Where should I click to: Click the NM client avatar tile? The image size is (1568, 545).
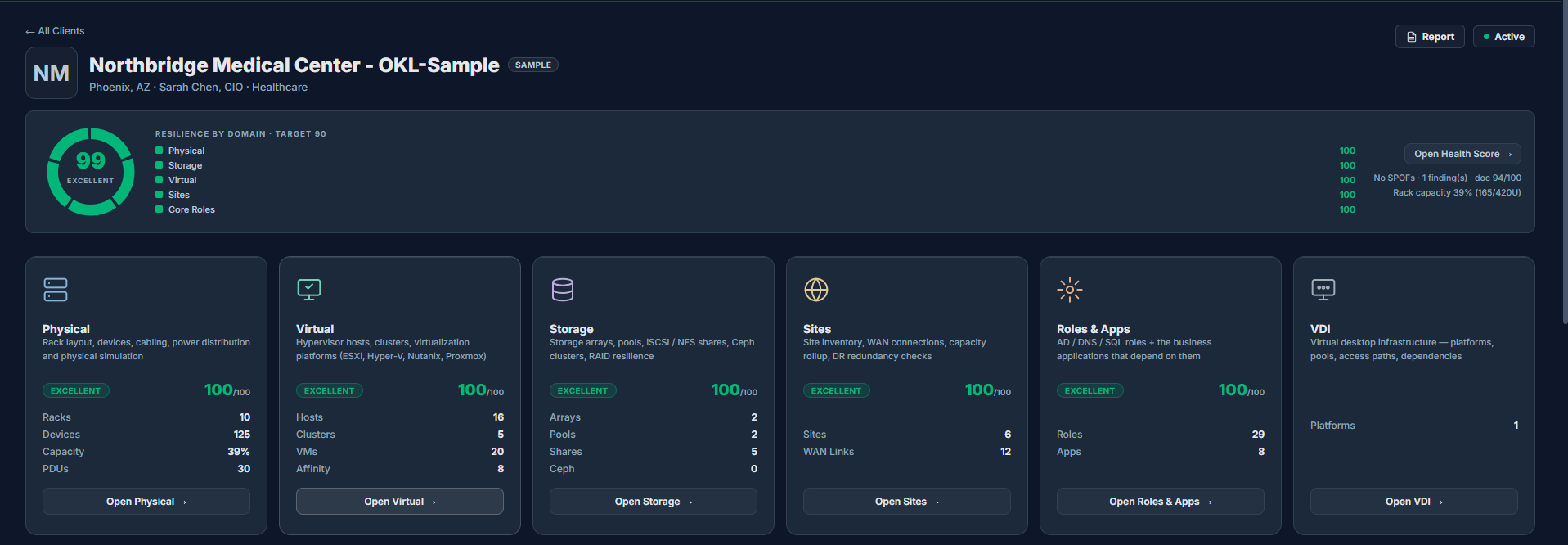pyautogui.click(x=52, y=73)
